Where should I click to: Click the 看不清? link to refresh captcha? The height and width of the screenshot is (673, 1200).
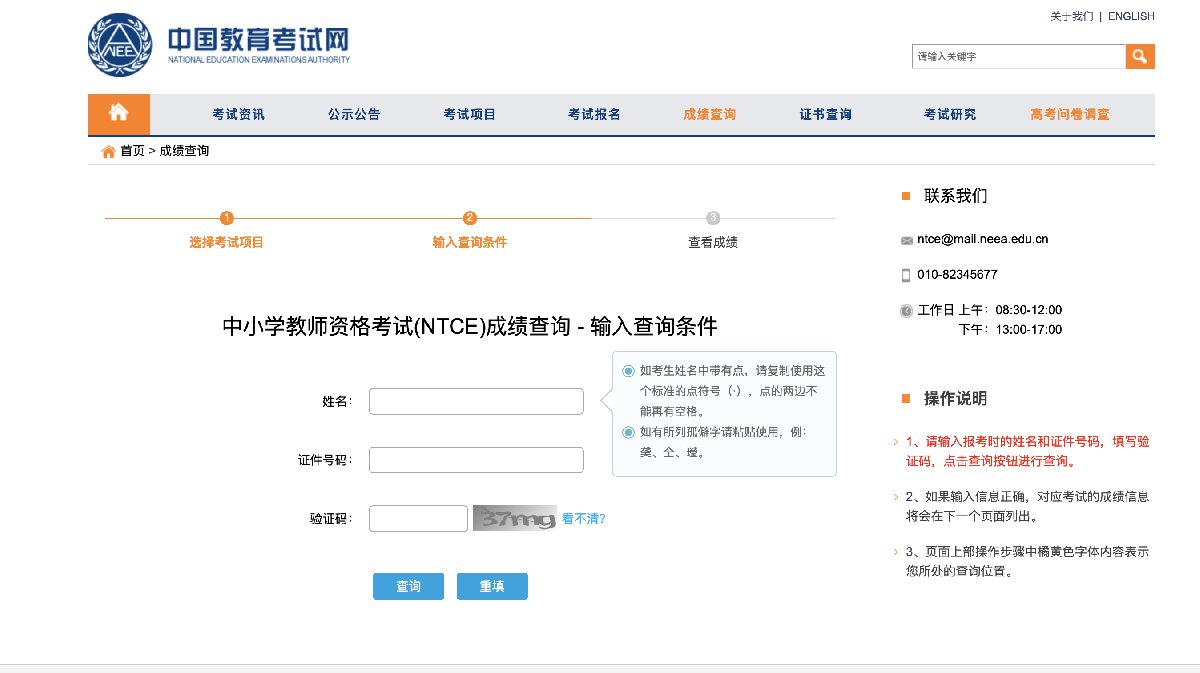tap(583, 519)
